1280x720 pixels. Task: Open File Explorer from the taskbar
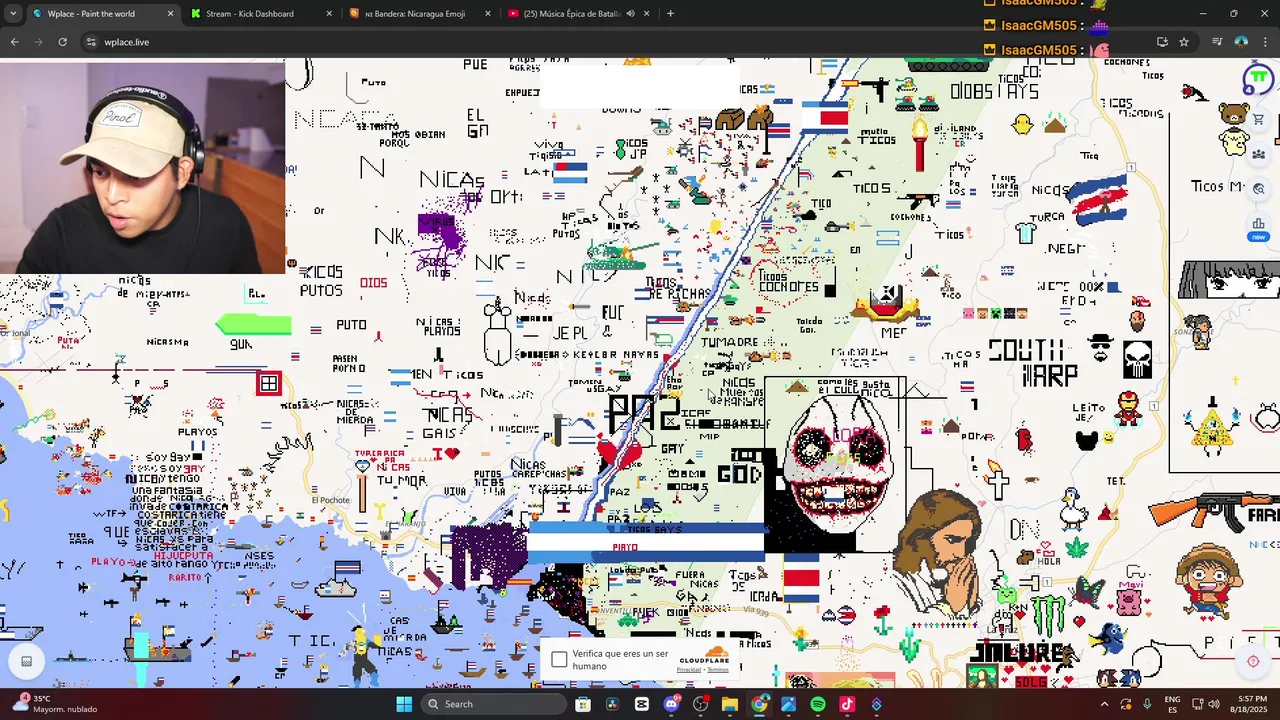pos(730,704)
